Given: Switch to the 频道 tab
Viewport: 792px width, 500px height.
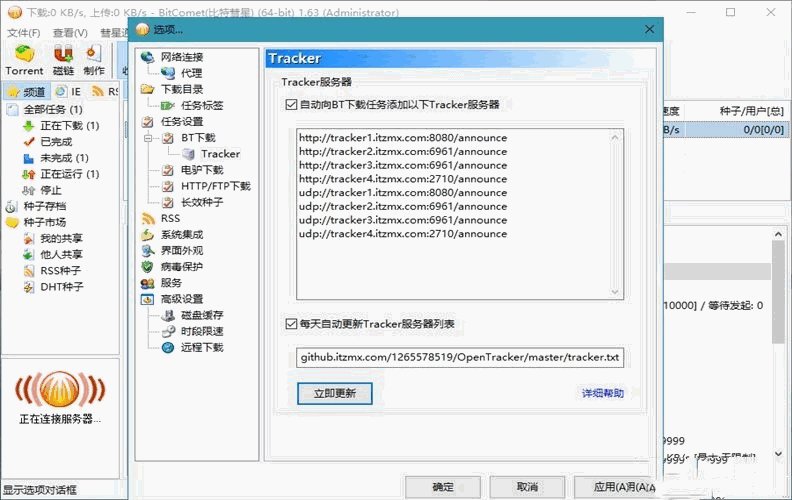Looking at the screenshot, I should tap(28, 92).
